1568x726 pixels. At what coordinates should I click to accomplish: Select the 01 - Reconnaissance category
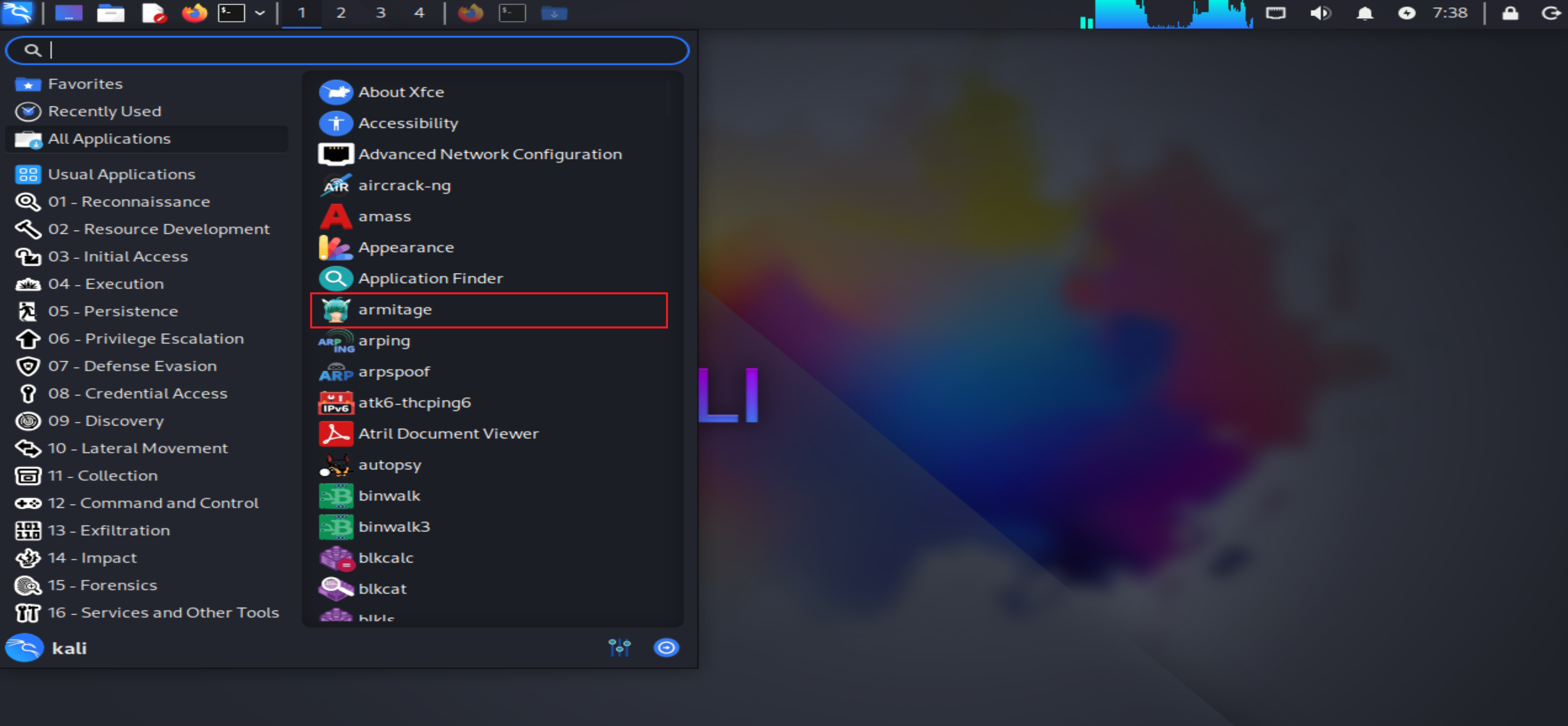coord(146,201)
